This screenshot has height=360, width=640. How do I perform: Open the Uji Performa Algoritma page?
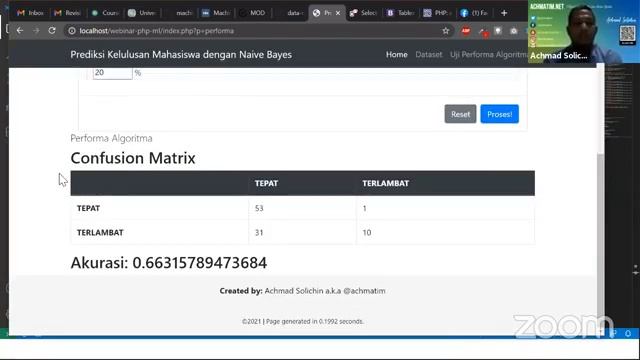click(x=489, y=54)
